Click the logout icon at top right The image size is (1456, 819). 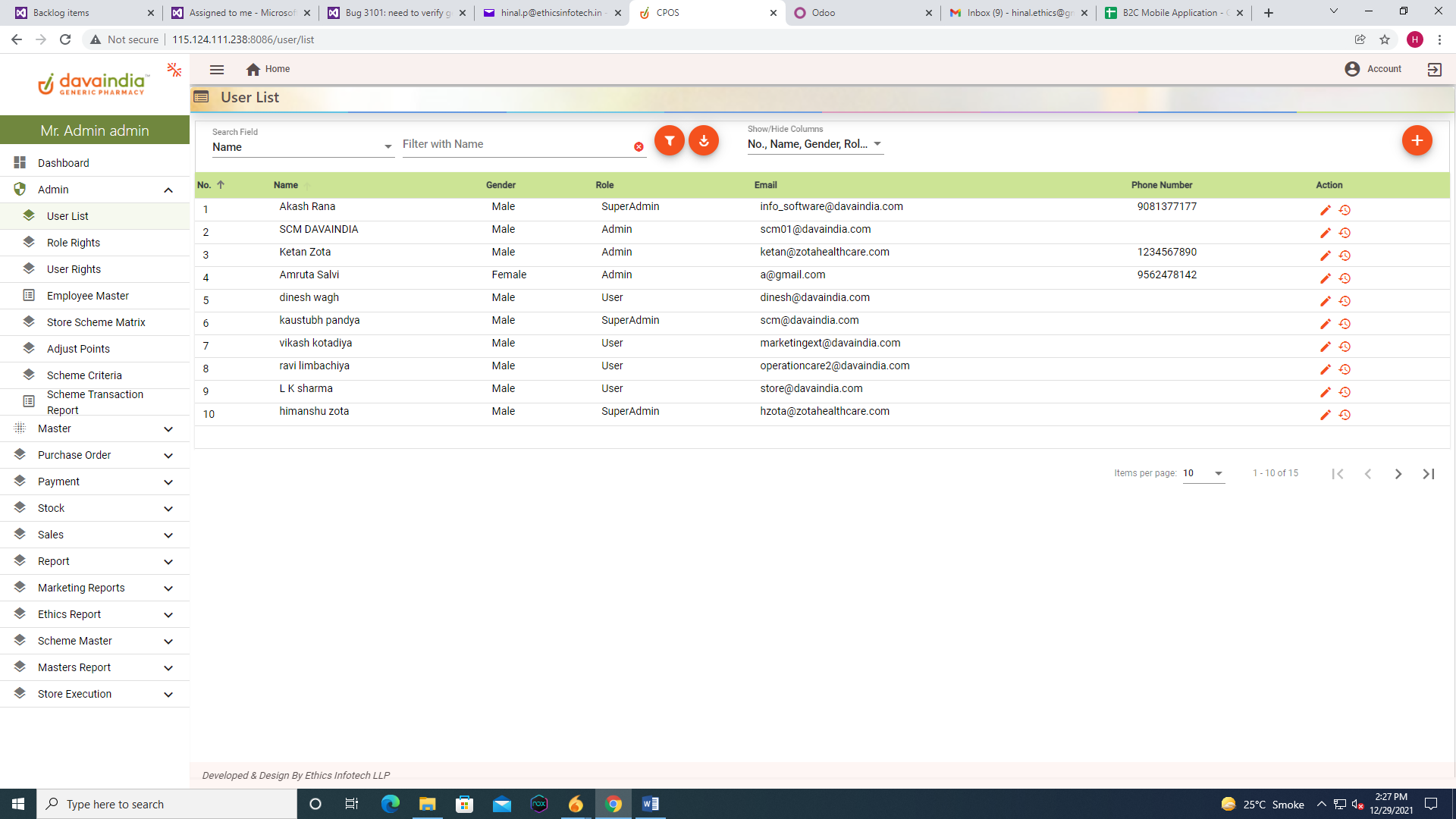coord(1434,70)
